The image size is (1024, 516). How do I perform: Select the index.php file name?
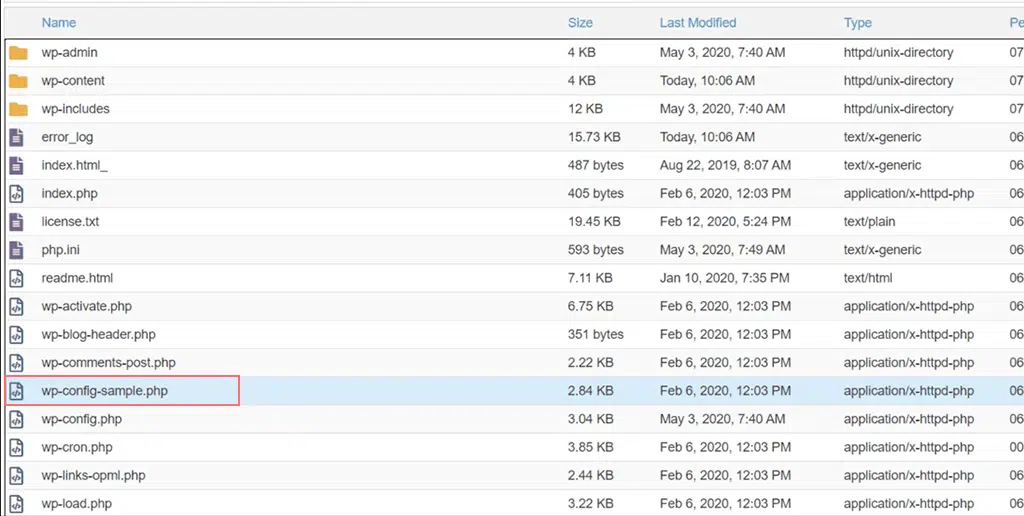pyautogui.click(x=69, y=193)
